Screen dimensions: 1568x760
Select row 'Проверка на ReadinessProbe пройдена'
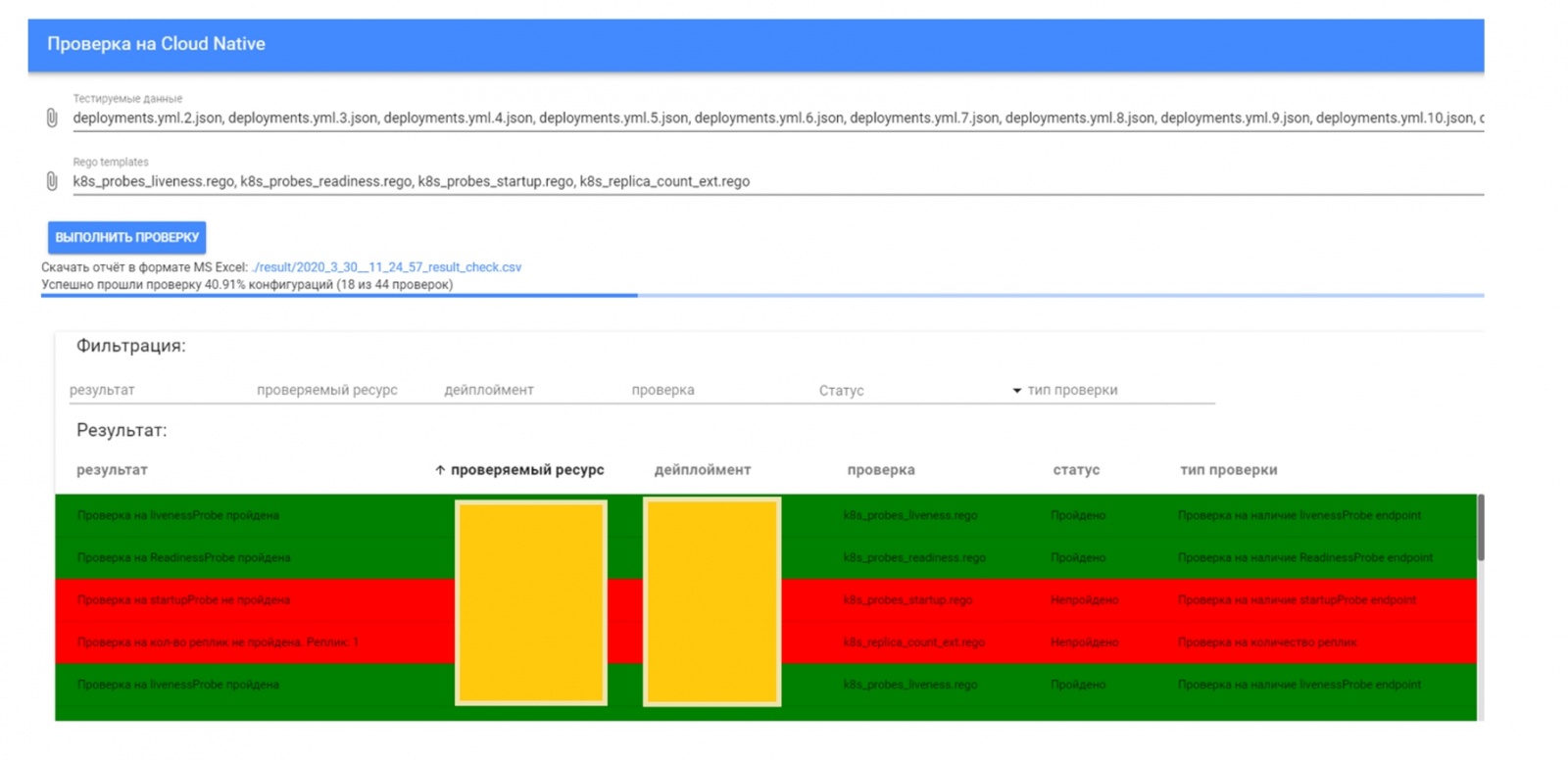click(x=765, y=557)
